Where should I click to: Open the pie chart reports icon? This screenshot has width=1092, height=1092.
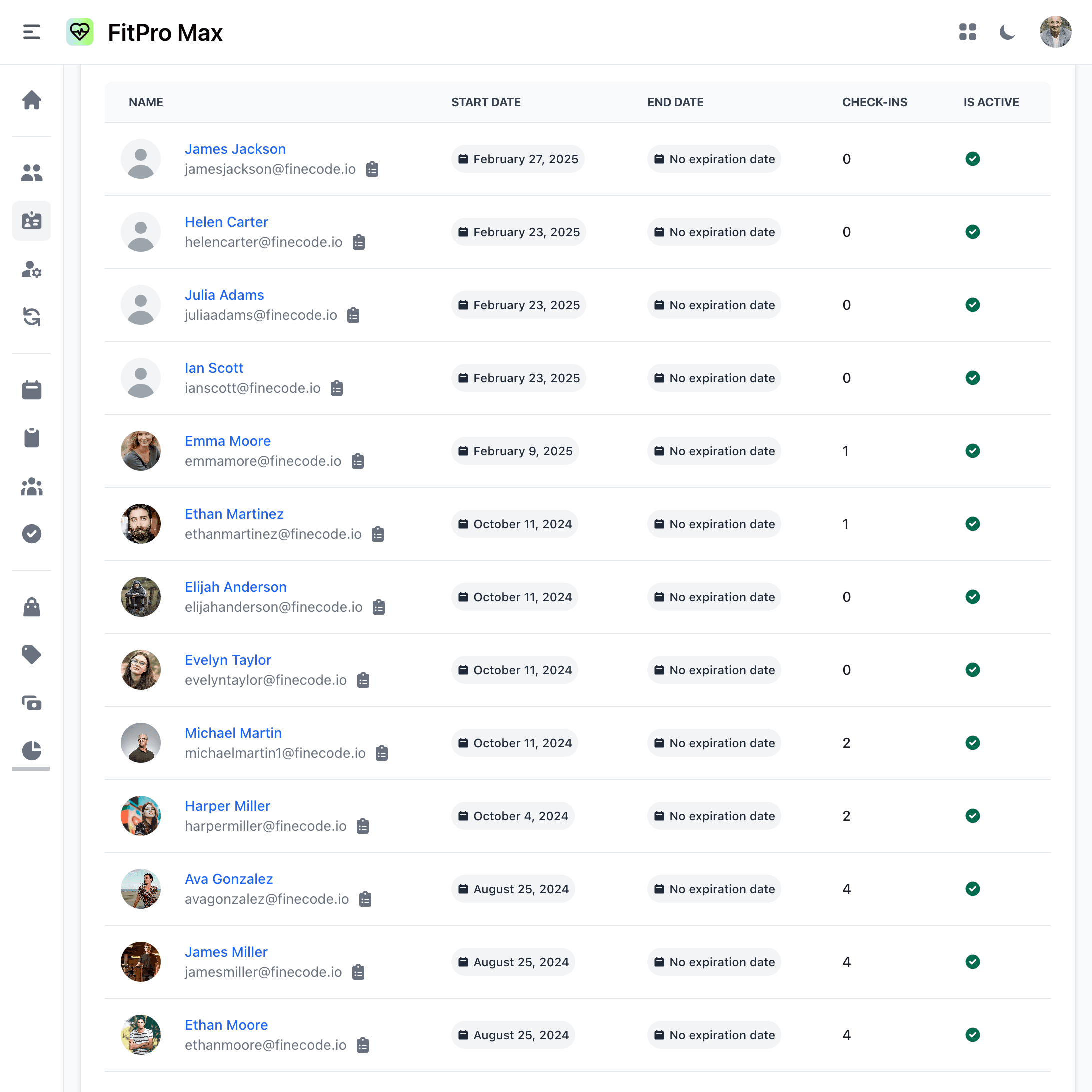32,751
